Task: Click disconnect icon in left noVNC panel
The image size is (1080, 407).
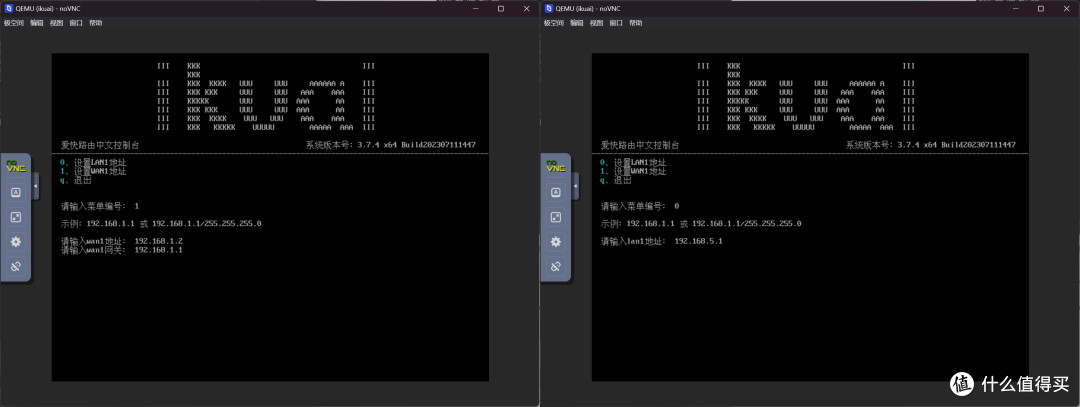Action: point(15,266)
